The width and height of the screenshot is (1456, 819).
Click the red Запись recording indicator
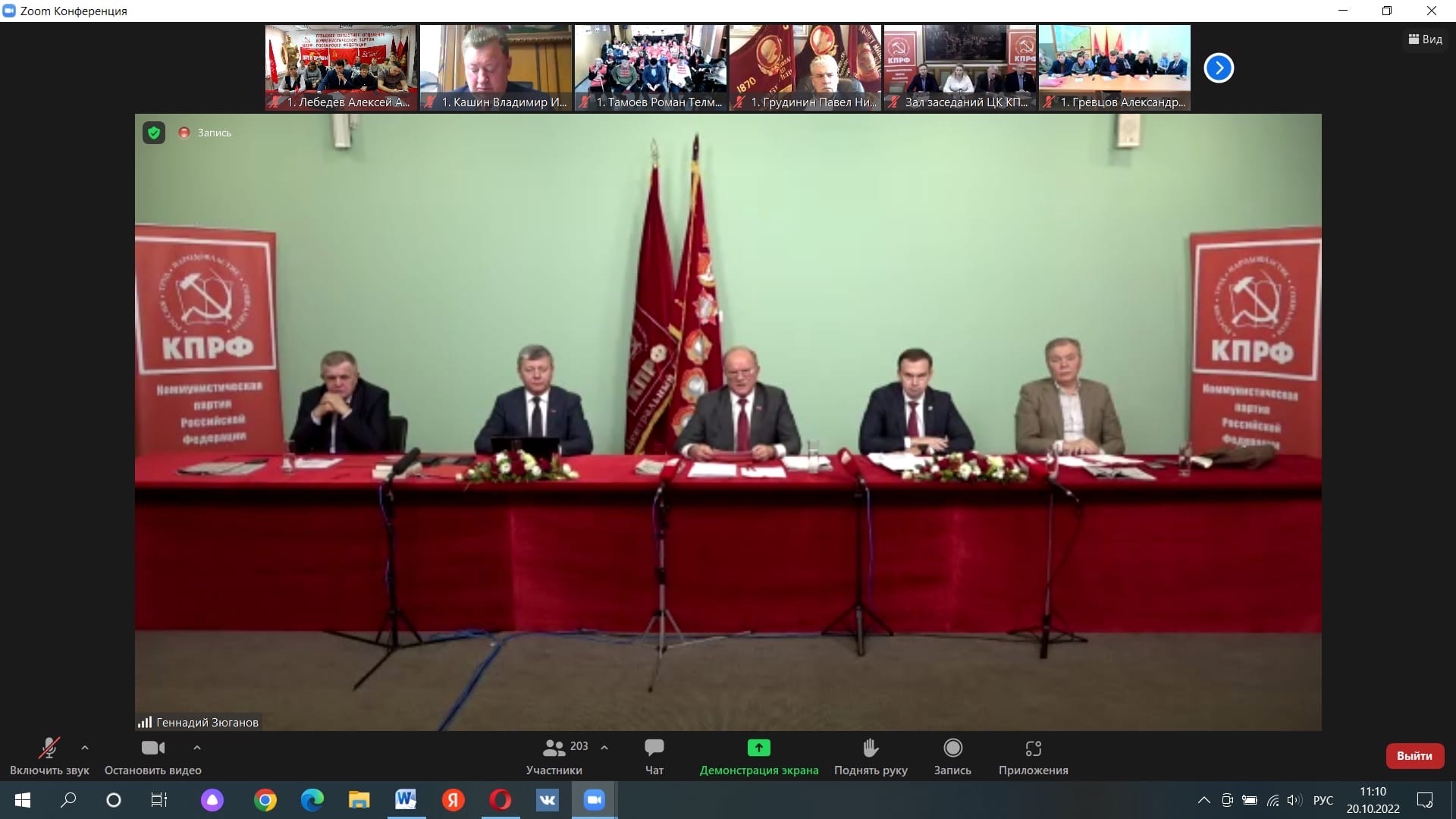[x=205, y=133]
